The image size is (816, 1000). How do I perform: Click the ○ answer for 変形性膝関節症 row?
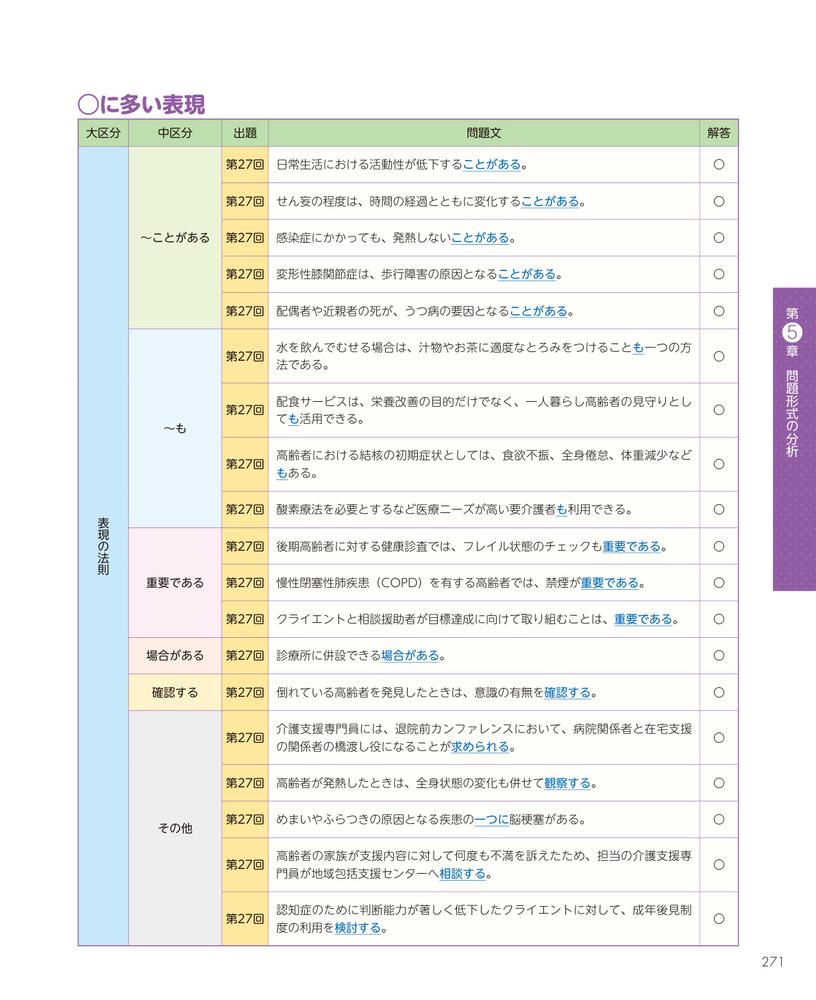(719, 274)
